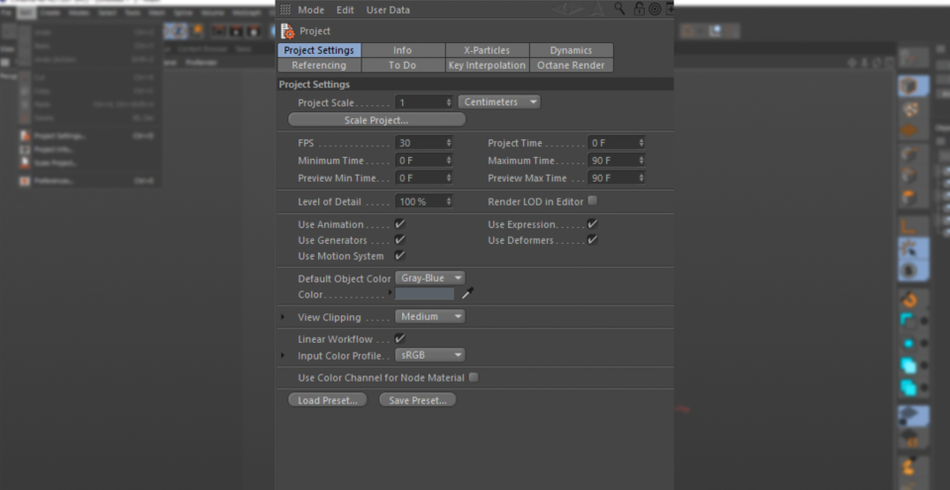Click the search magnifier icon in Attribute Manager
950x490 pixels.
pyautogui.click(x=619, y=8)
